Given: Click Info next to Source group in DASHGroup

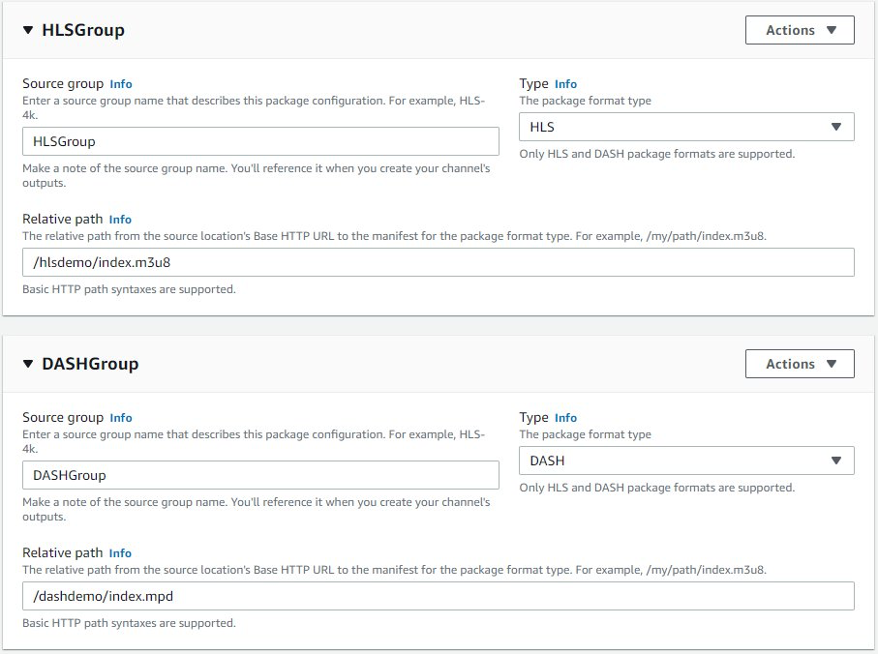Looking at the screenshot, I should pyautogui.click(x=120, y=417).
